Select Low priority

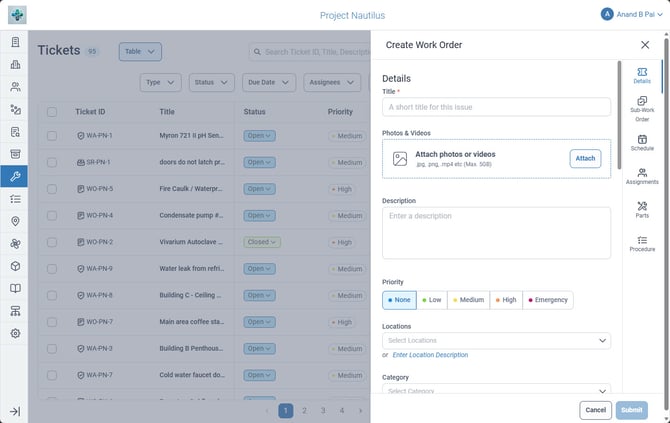point(432,300)
